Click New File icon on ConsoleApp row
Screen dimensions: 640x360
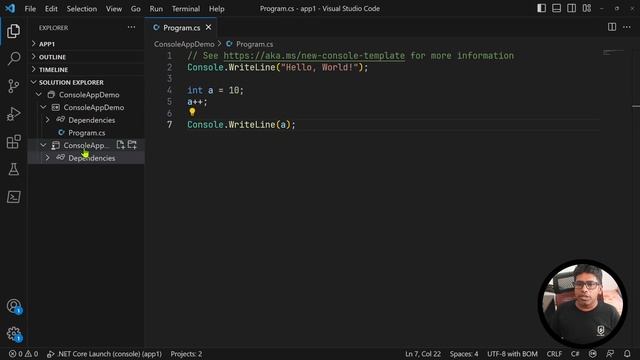pos(120,145)
